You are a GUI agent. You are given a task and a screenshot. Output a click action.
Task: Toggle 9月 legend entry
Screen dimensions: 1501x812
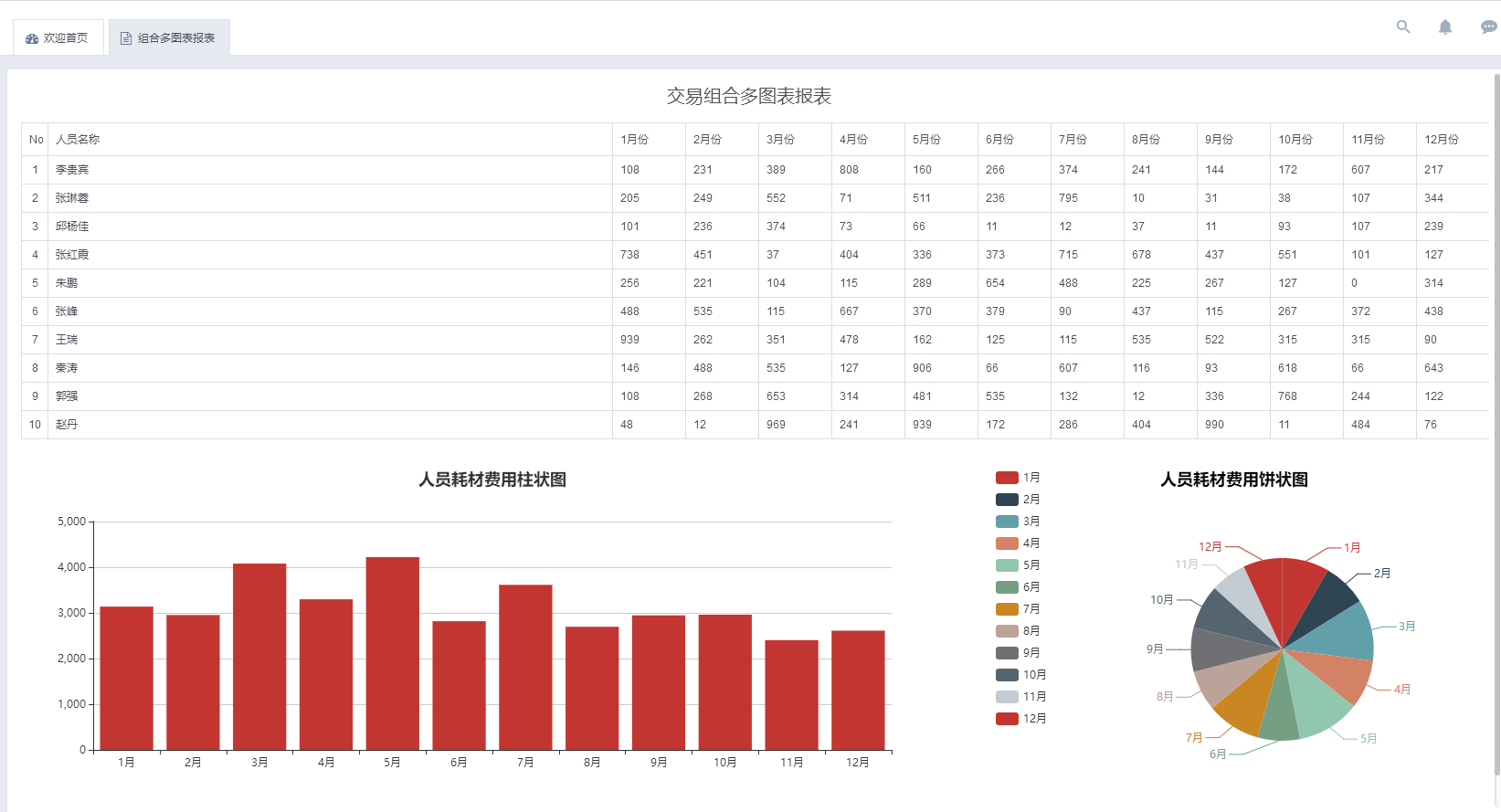pyautogui.click(x=1018, y=653)
